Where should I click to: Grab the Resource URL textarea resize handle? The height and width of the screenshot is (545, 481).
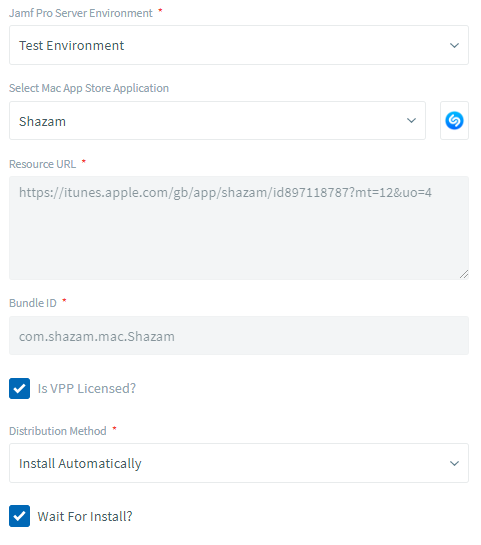tap(464, 274)
